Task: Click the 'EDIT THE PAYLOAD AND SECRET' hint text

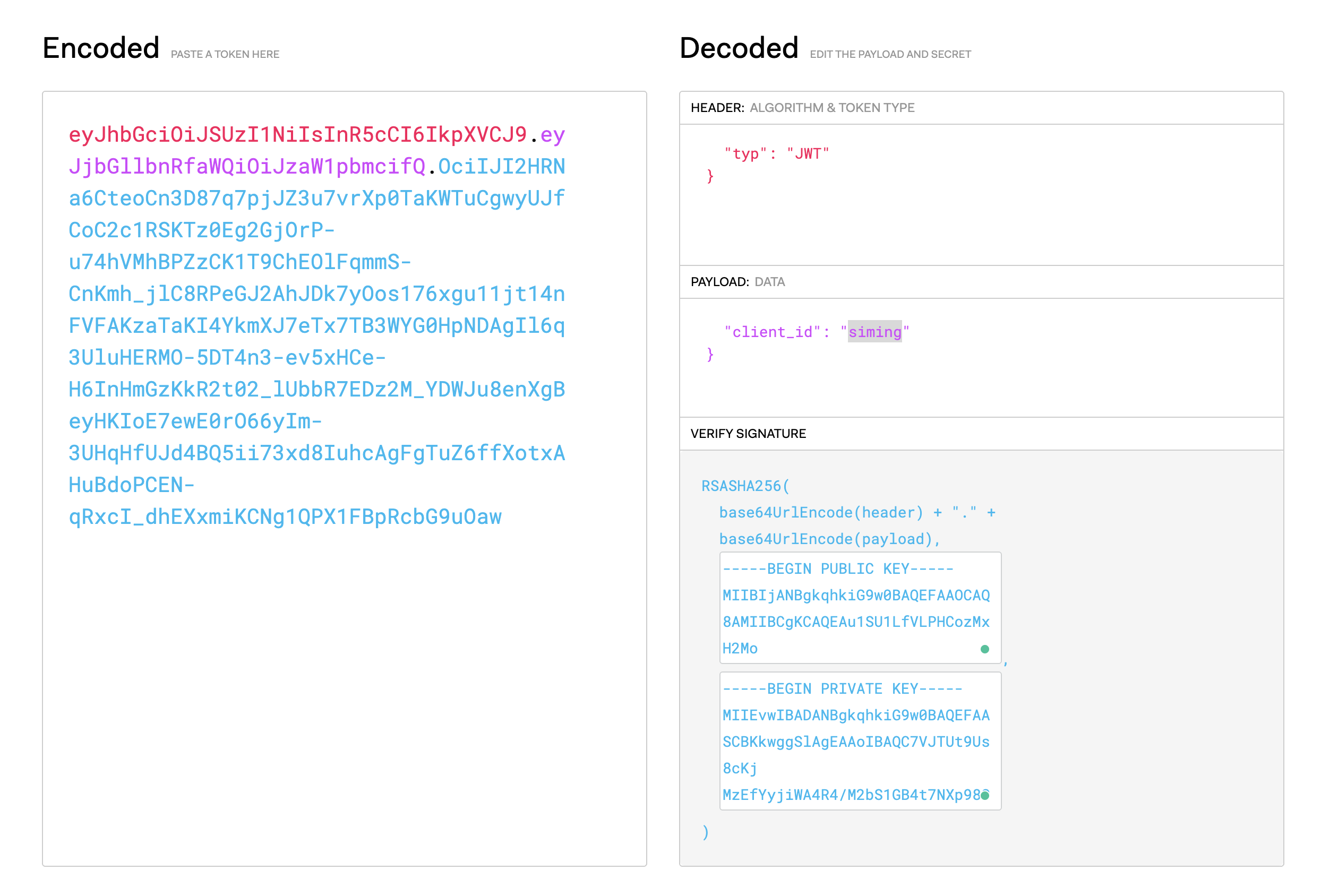Action: pyautogui.click(x=890, y=54)
